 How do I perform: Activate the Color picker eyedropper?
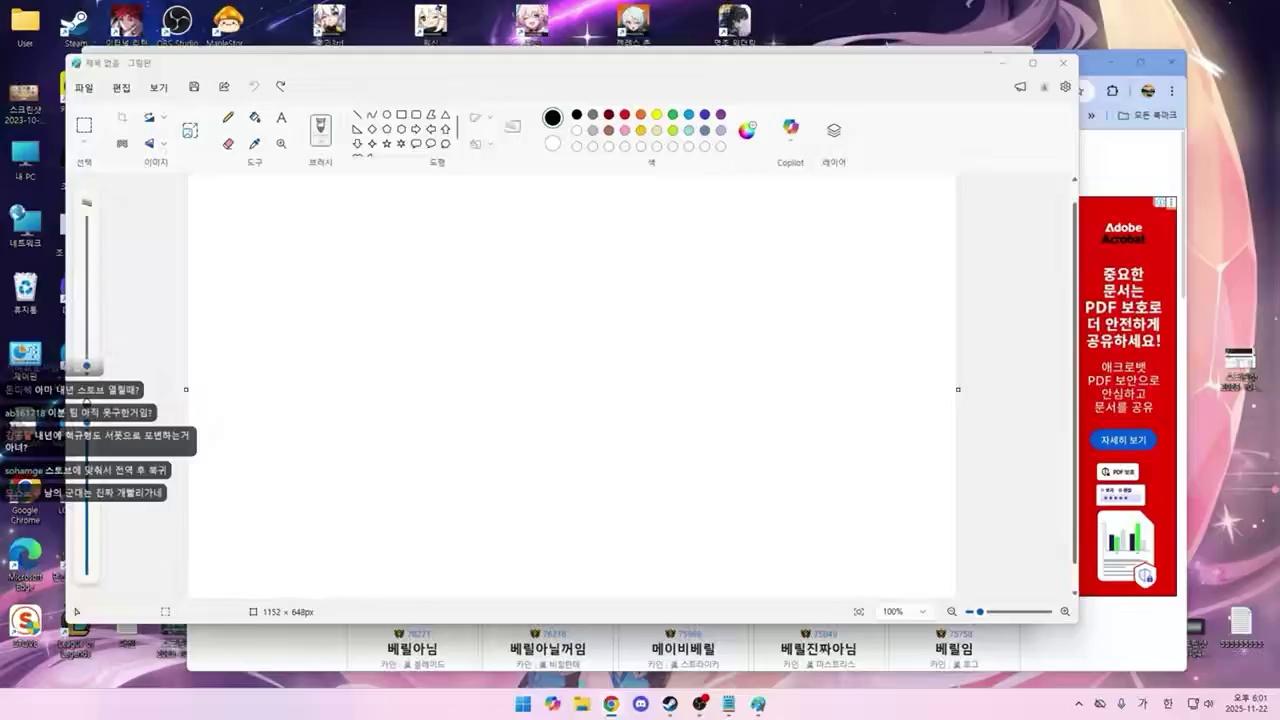tap(255, 144)
